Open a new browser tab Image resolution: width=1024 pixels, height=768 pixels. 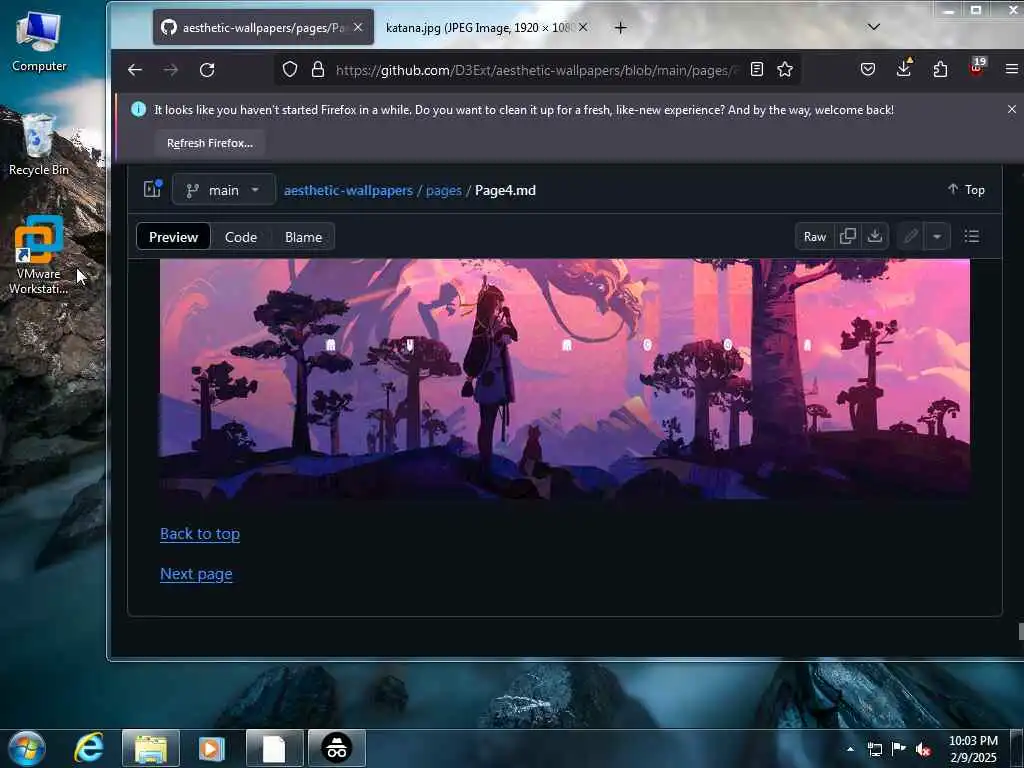(x=620, y=27)
